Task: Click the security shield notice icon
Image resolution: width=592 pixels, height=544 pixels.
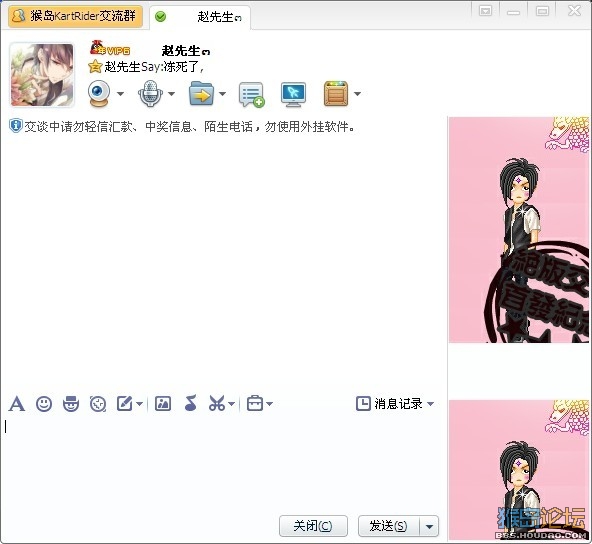Action: 15,126
